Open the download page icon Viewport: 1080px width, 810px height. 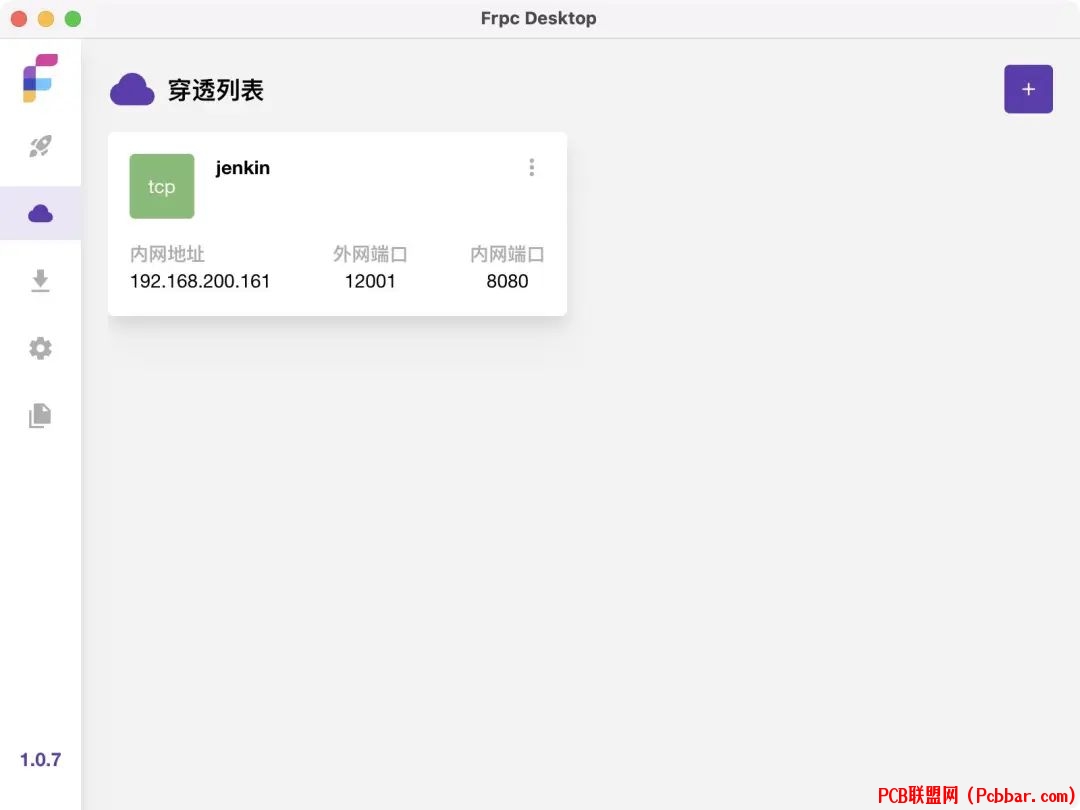40,281
